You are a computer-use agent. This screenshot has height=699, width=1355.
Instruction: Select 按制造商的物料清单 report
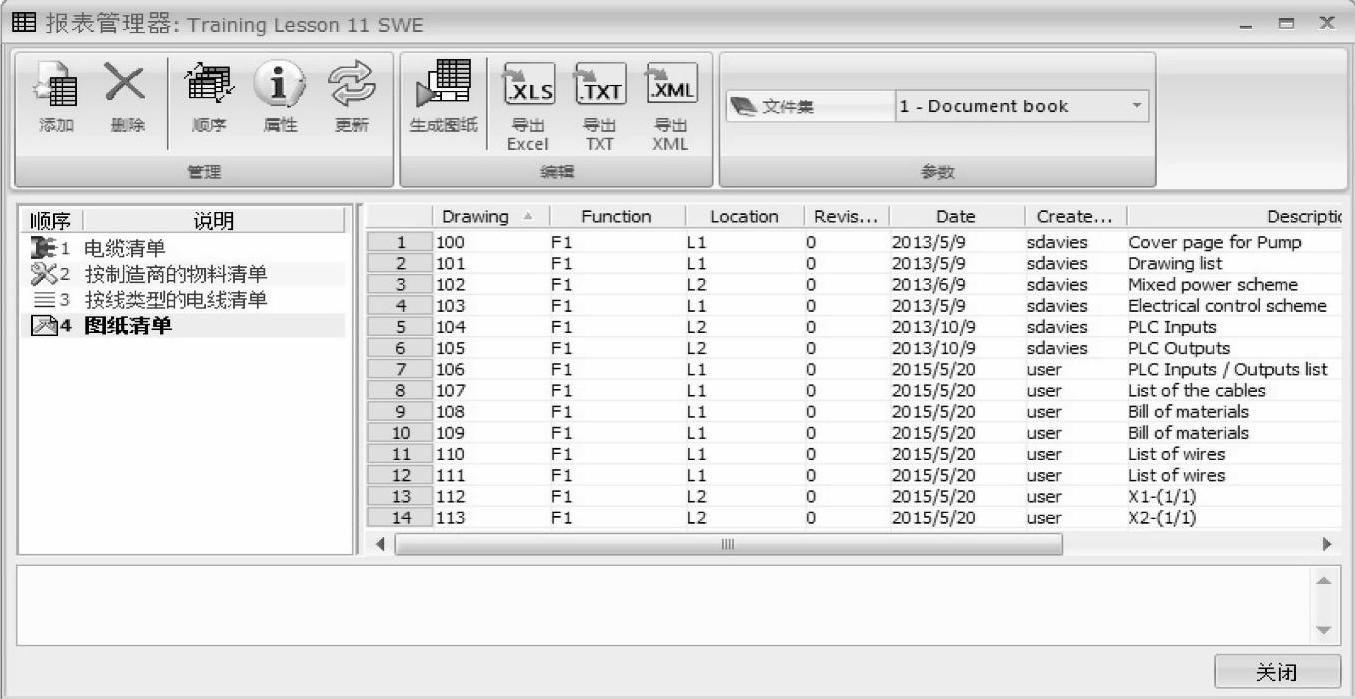176,274
